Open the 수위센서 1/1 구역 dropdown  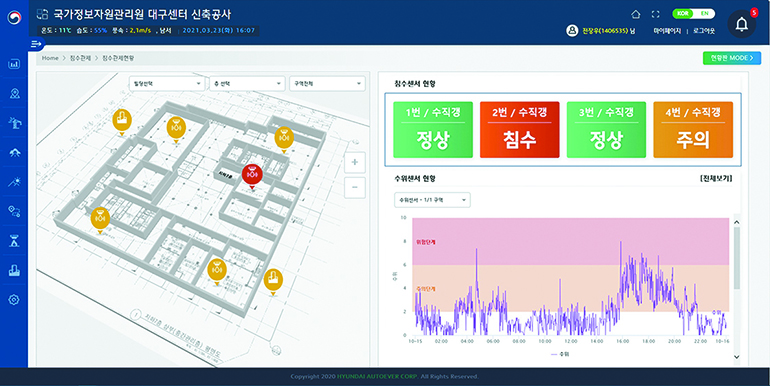point(432,200)
